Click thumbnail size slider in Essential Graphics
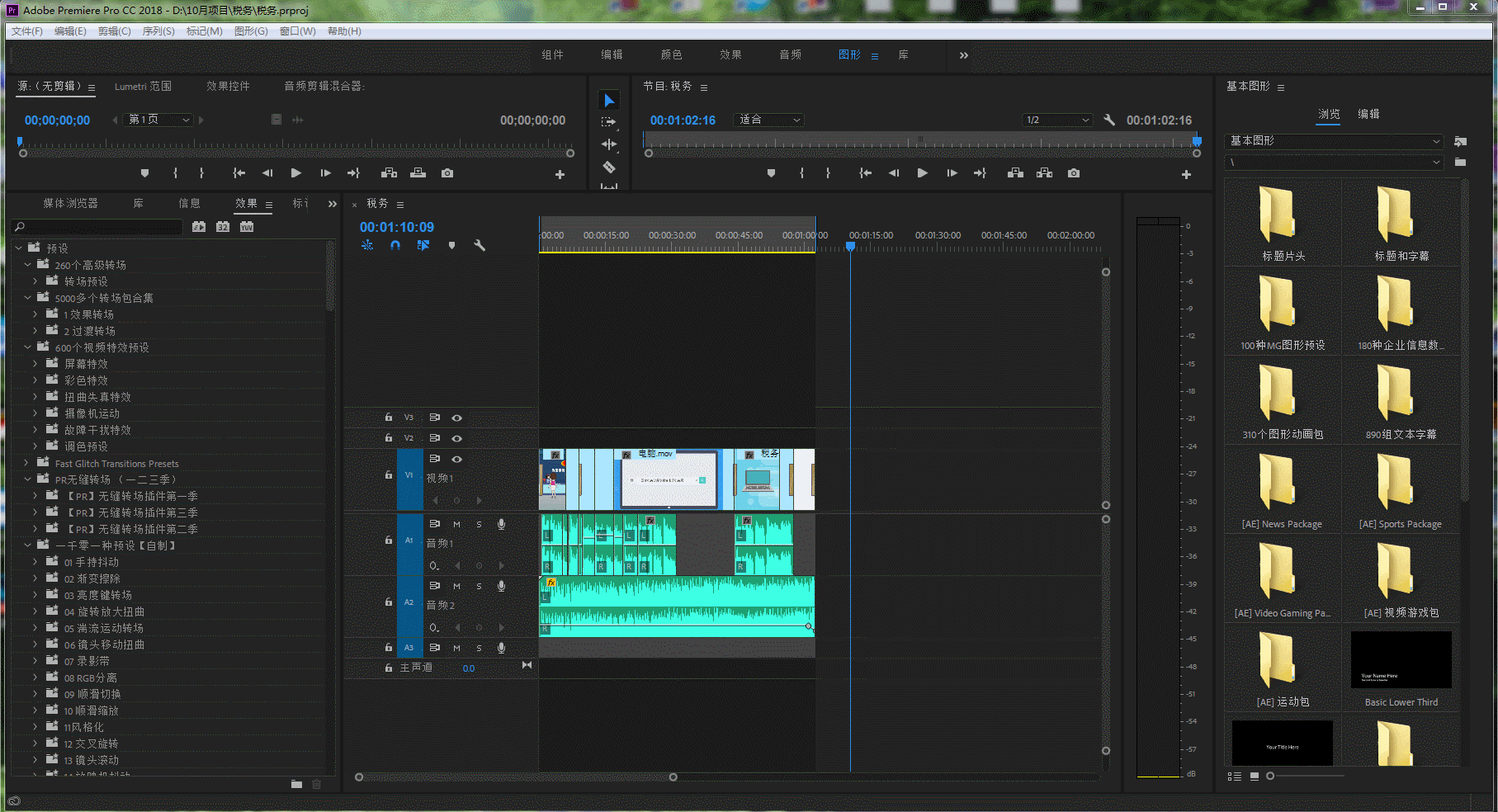Viewport: 1498px width, 812px height. (1270, 776)
